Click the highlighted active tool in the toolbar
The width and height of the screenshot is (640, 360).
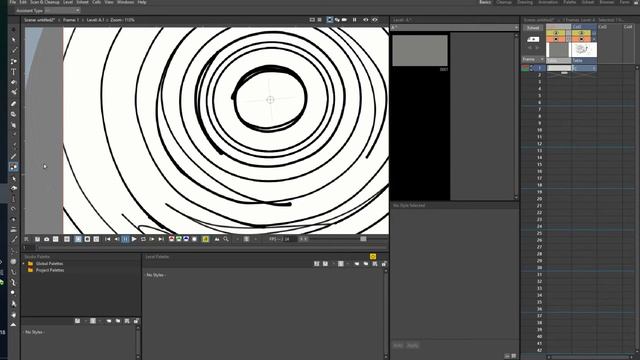click(13, 167)
